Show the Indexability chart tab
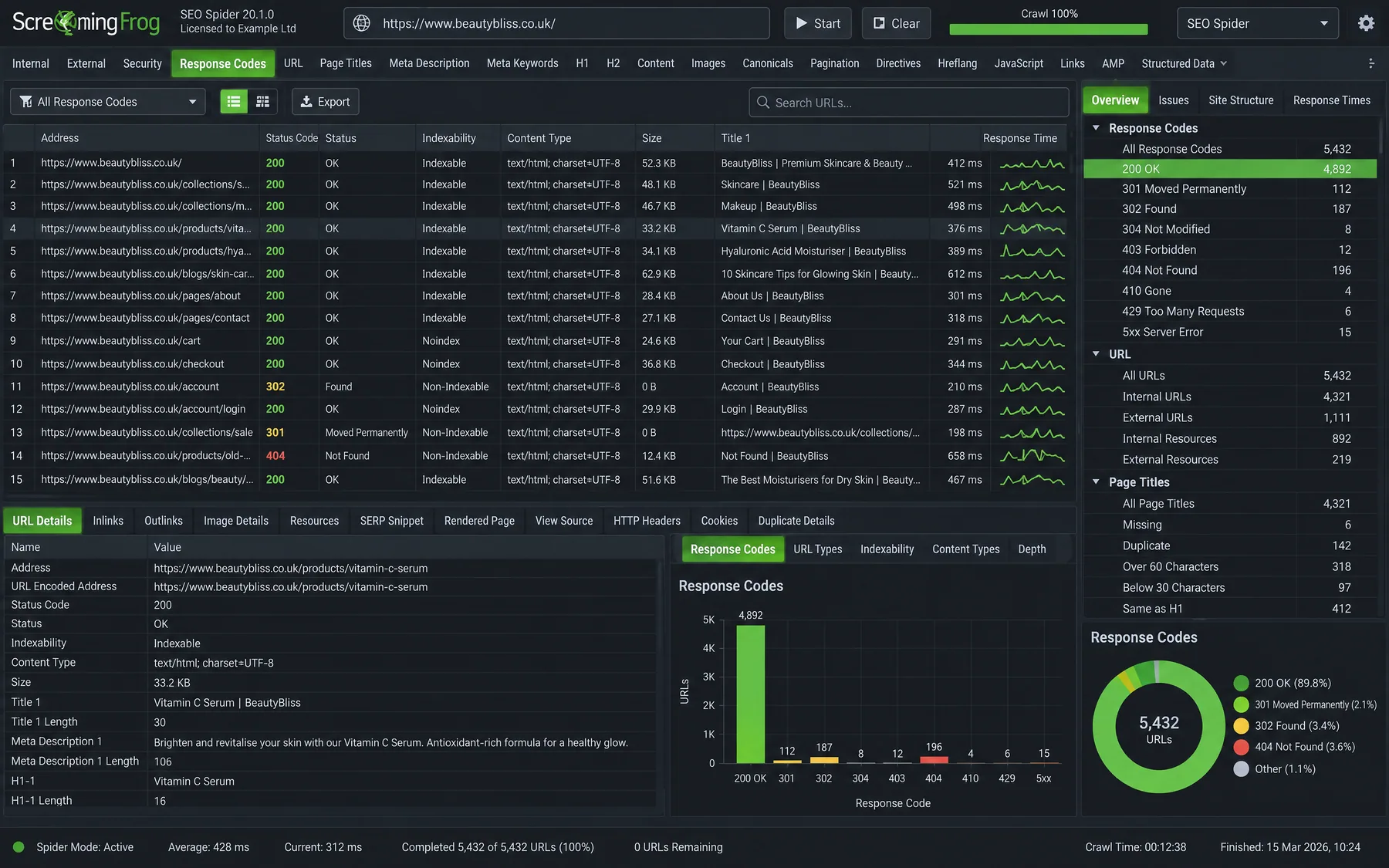 (x=887, y=549)
